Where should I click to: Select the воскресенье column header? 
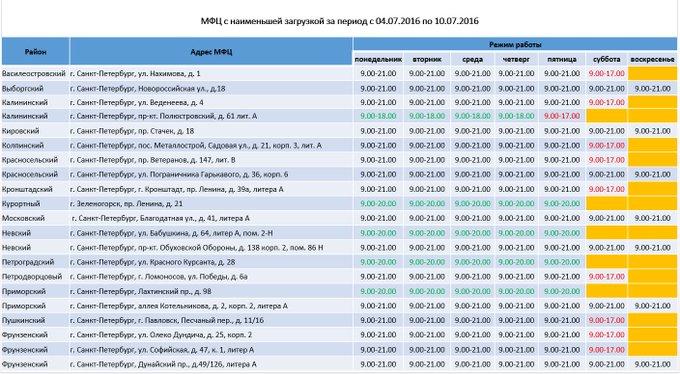click(652, 59)
